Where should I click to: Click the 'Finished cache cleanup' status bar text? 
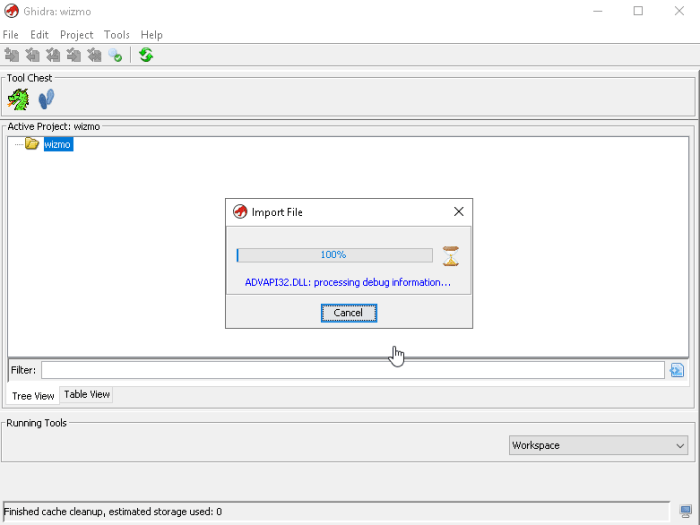point(112,512)
